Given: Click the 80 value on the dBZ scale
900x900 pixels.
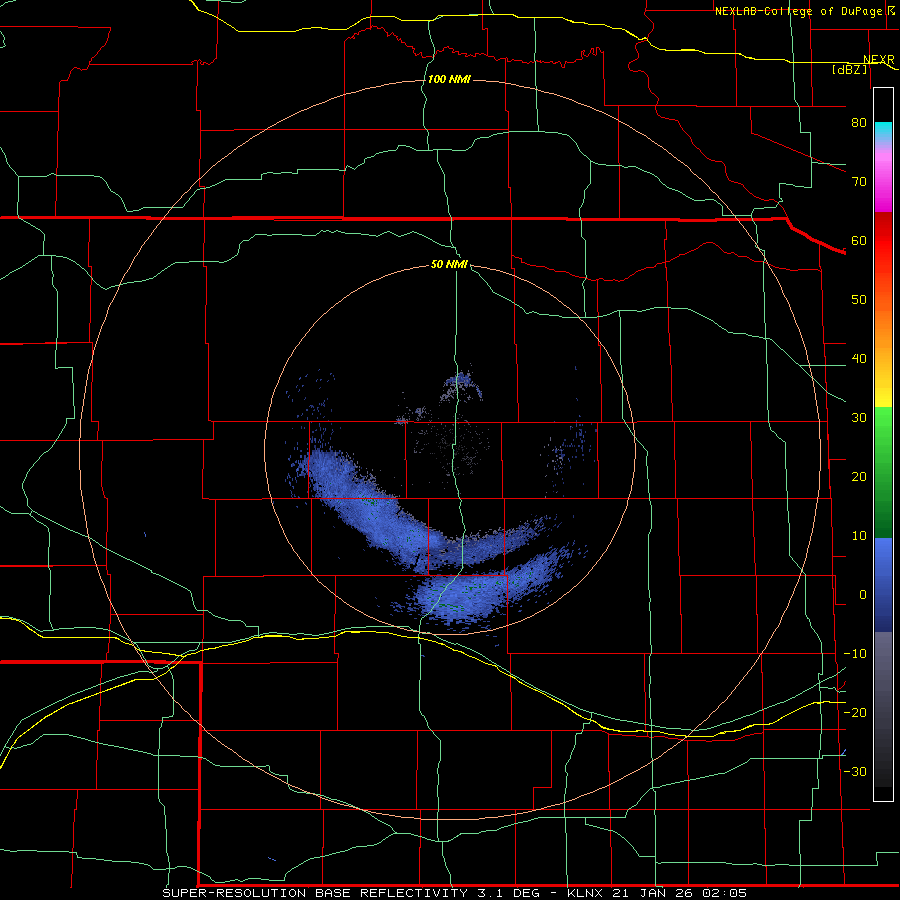Looking at the screenshot, I should pyautogui.click(x=859, y=122).
